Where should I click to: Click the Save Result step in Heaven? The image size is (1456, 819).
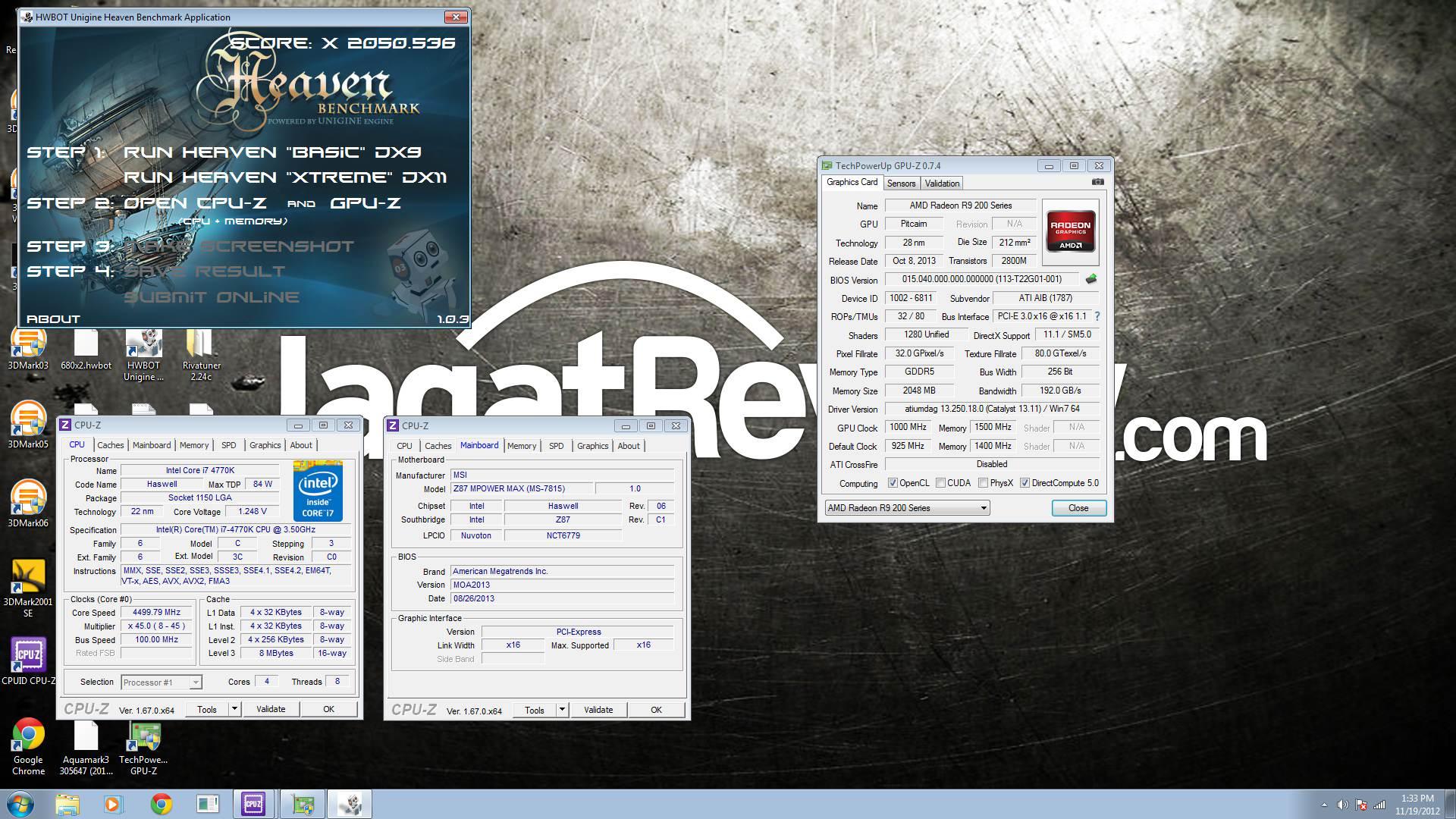[x=205, y=271]
